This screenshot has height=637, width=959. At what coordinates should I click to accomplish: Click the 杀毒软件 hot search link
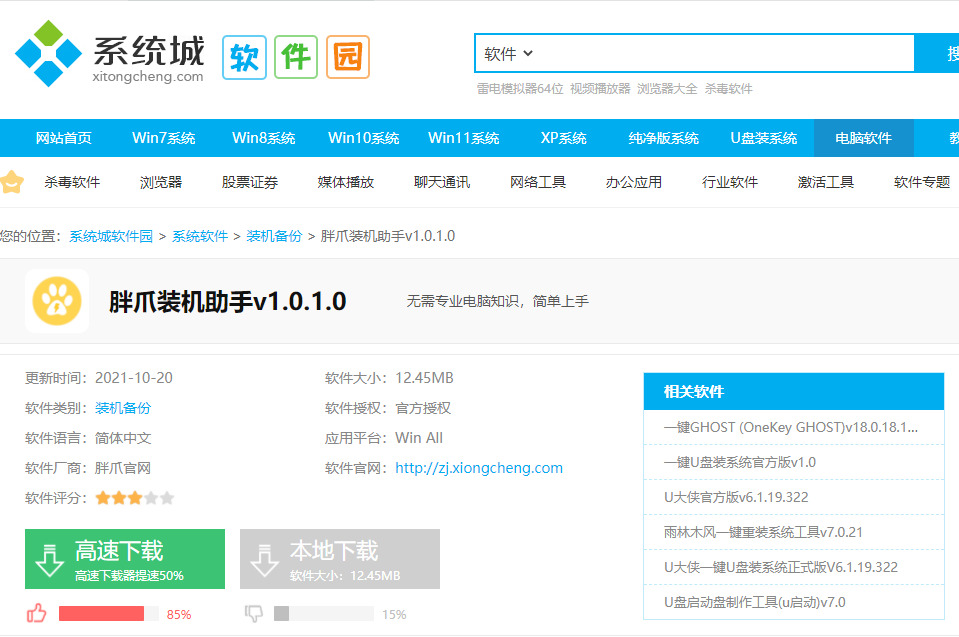coord(728,89)
